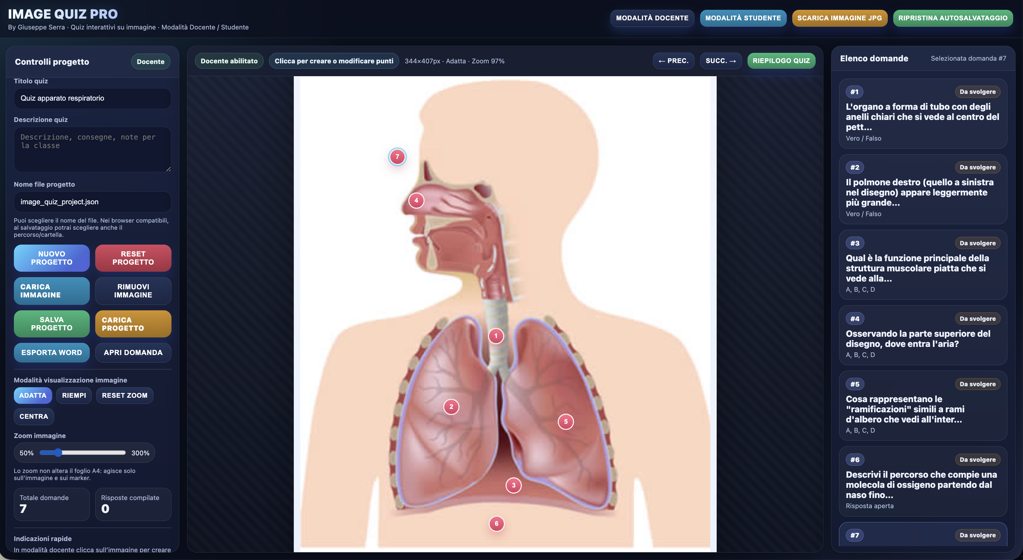This screenshot has height=560, width=1023.
Task: Open question #7 card in list
Action: pyautogui.click(x=923, y=535)
